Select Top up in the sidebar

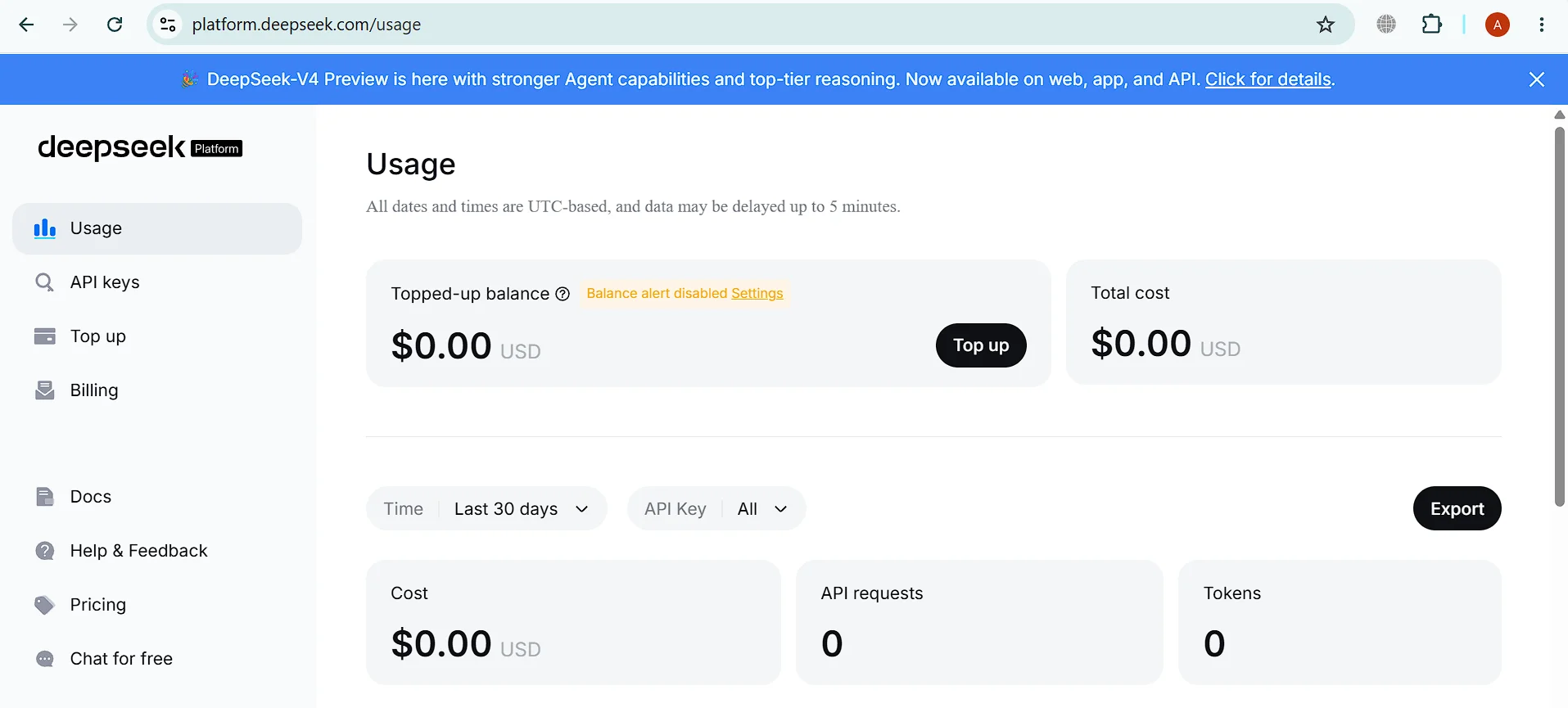click(x=157, y=336)
